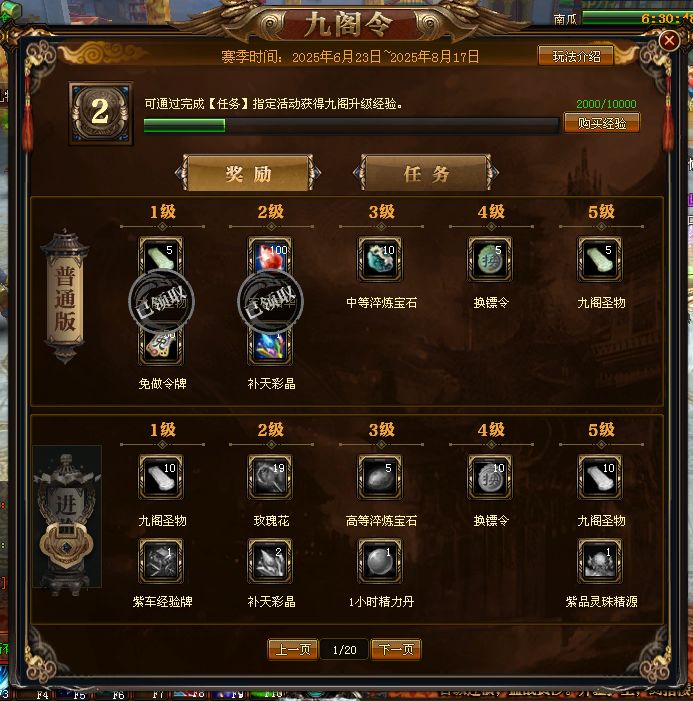Click the level 4 normal 换镖令 icon
693x701 pixels.
490,259
